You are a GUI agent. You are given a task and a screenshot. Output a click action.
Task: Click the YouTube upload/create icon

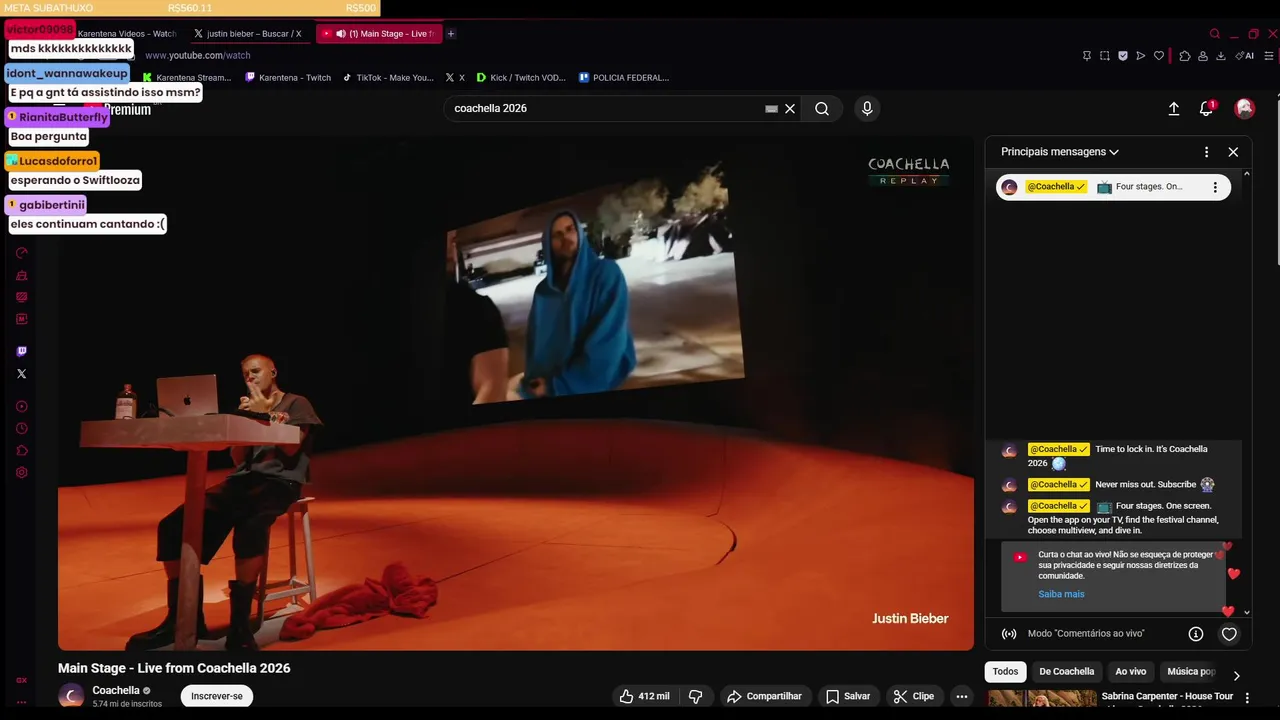(1174, 108)
